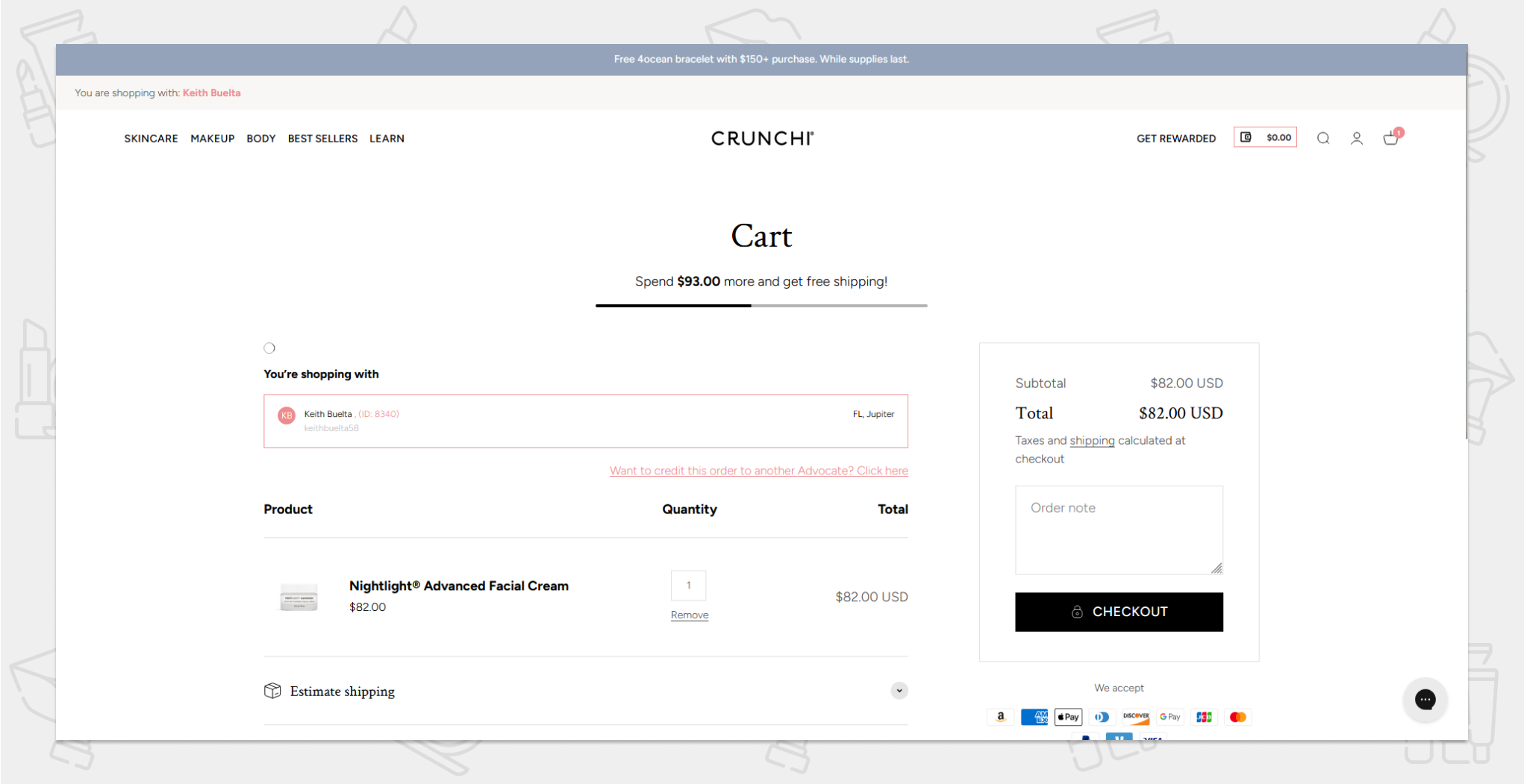Click the "Estimate shipping" label

pos(343,692)
